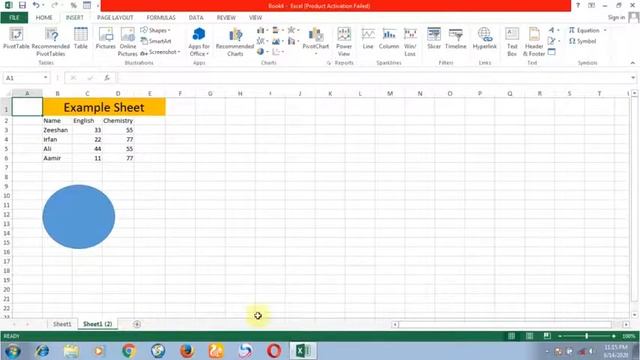Collapse the ribbon with the arrow
Viewport: 640px width, 360px height.
coord(633,63)
